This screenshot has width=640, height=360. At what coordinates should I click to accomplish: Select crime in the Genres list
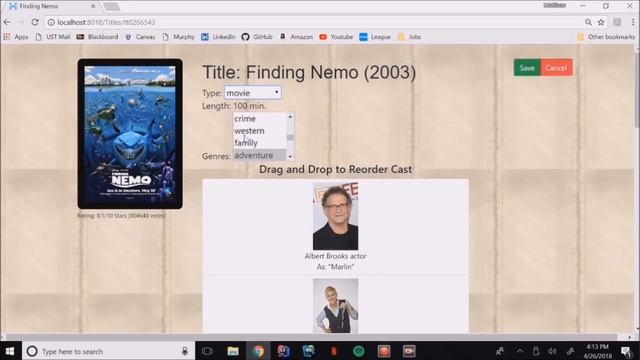point(260,118)
